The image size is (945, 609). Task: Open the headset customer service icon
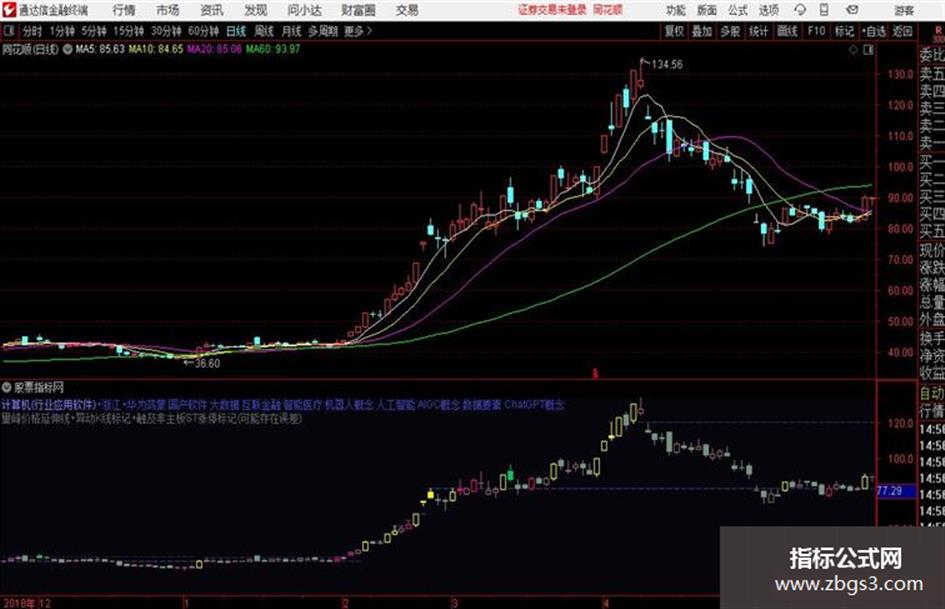800,10
